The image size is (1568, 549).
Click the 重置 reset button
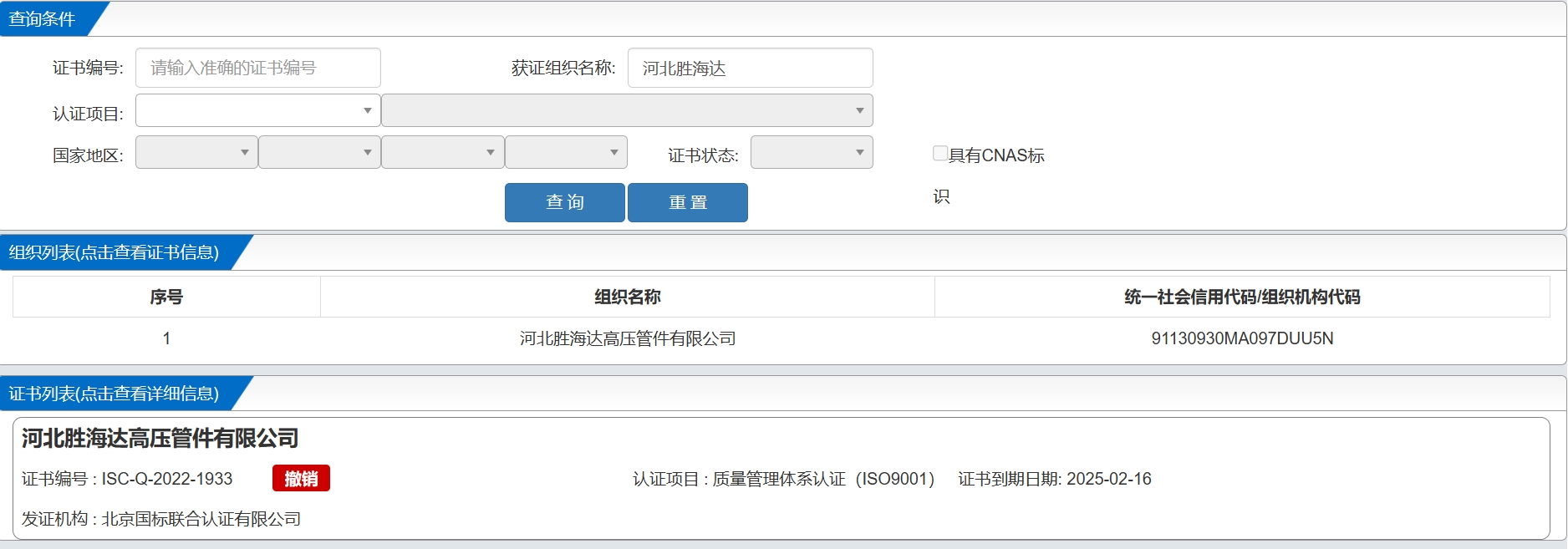(x=688, y=202)
